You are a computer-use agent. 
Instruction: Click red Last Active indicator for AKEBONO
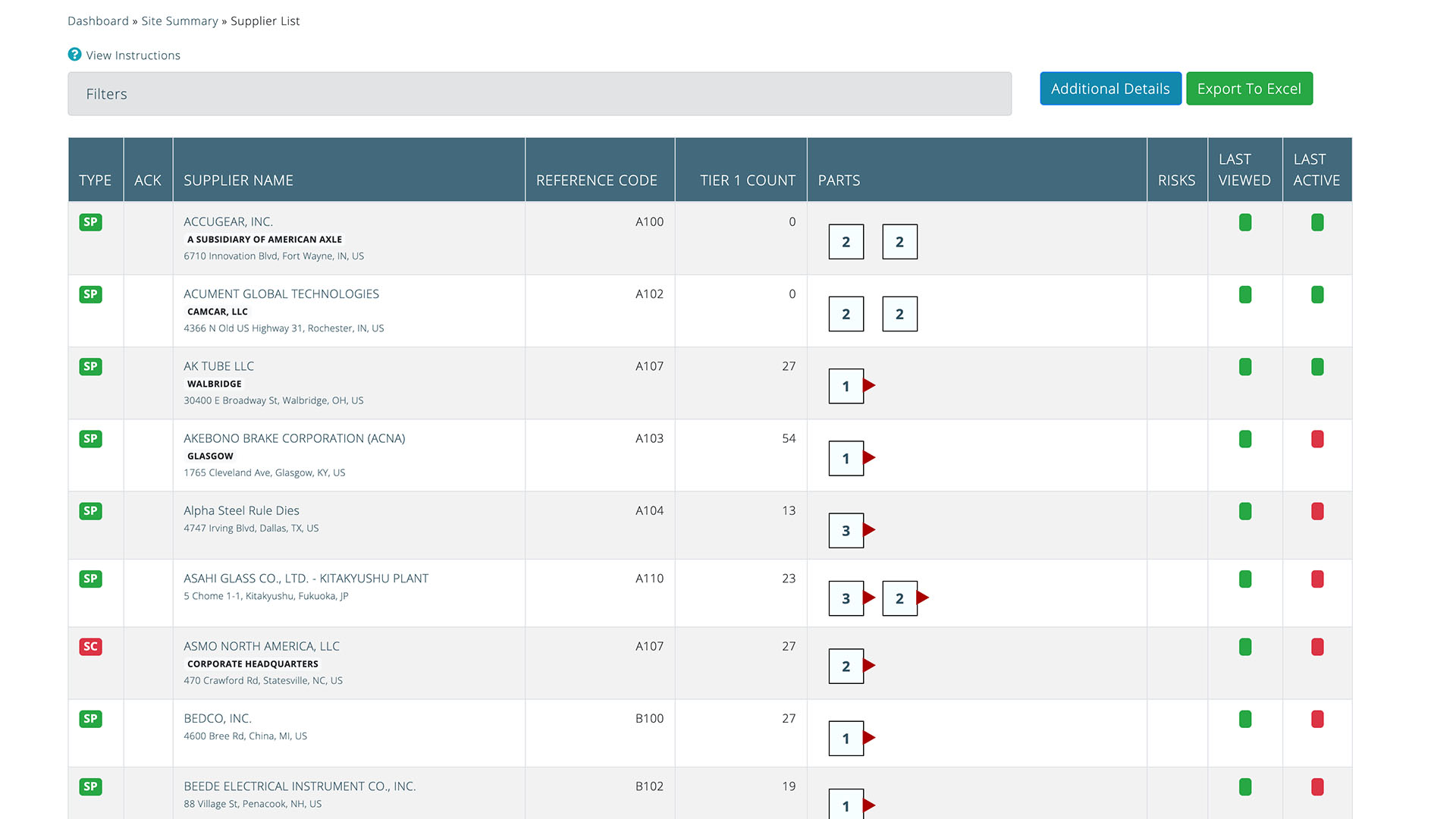[x=1317, y=439]
